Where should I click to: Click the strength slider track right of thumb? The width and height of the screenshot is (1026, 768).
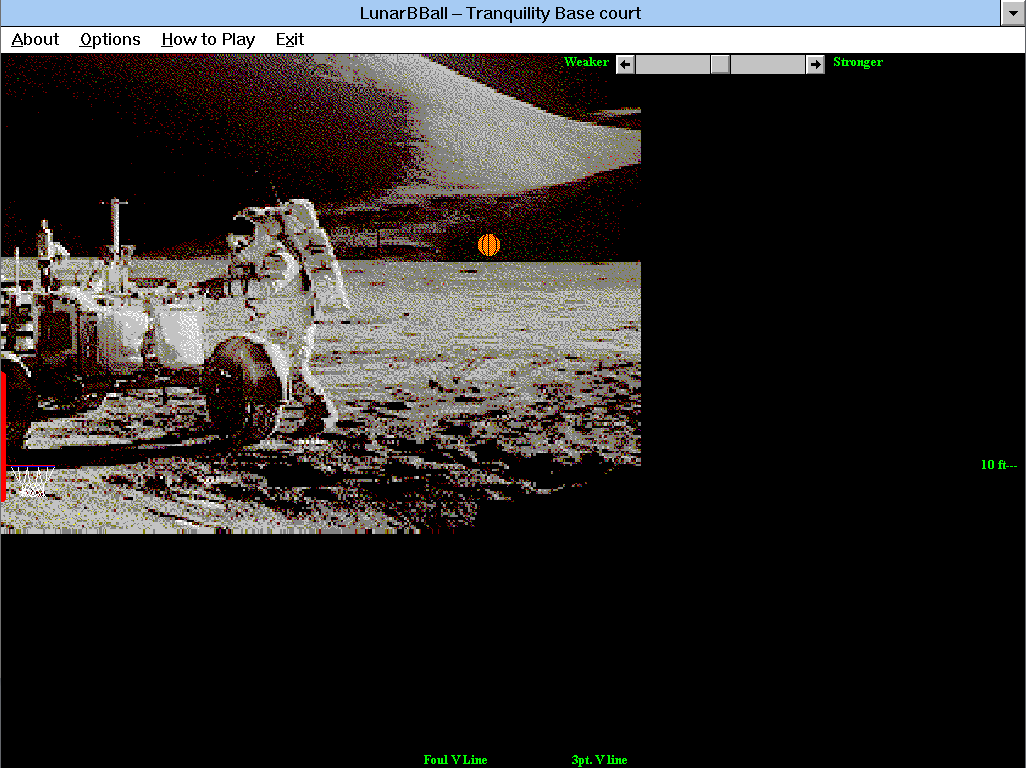coord(768,64)
